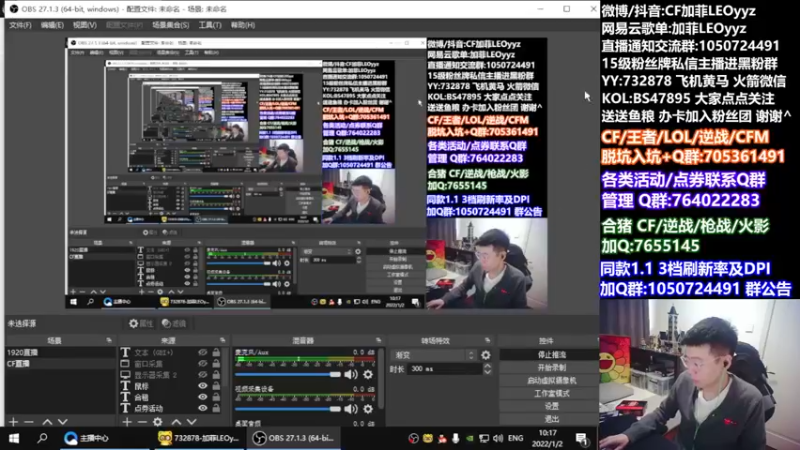Open transition properties gear next to 渐变
This screenshot has height=450, width=800.
(x=486, y=355)
